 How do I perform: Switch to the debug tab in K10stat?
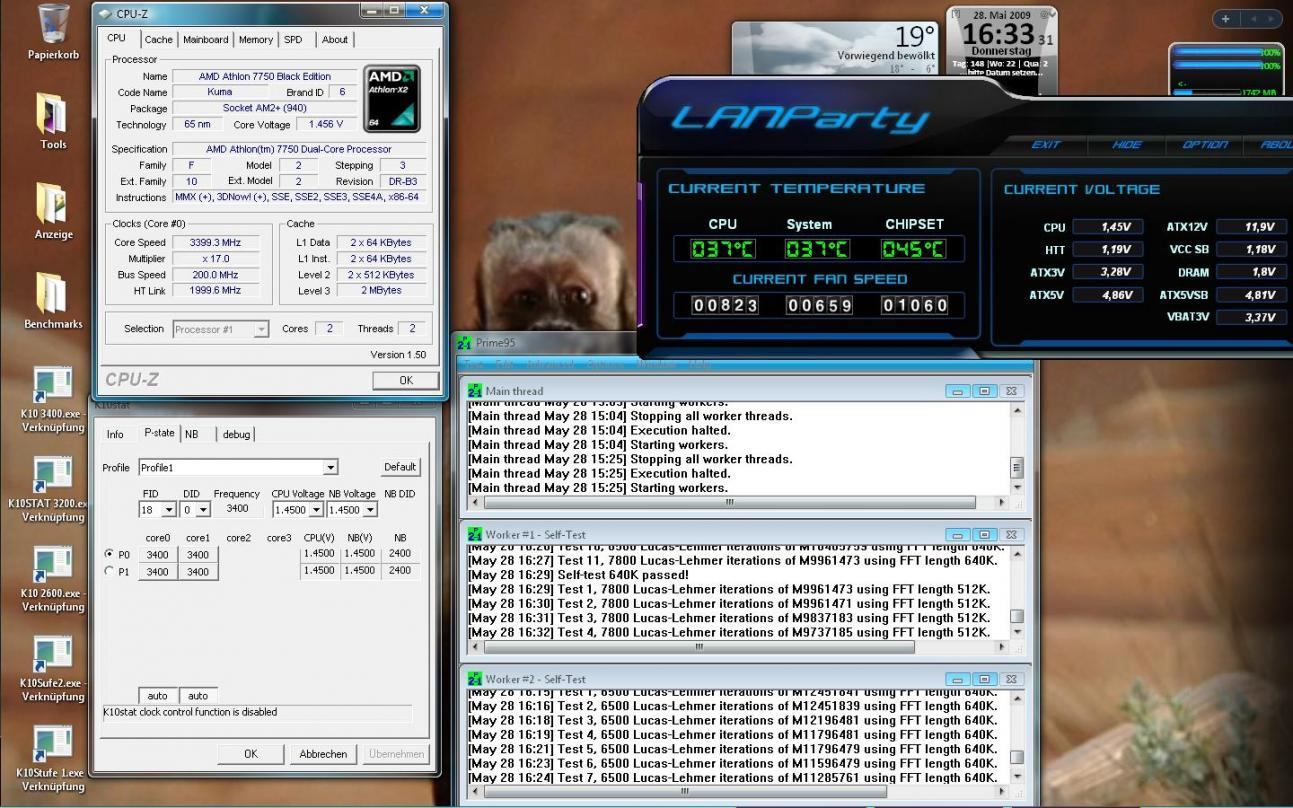237,434
